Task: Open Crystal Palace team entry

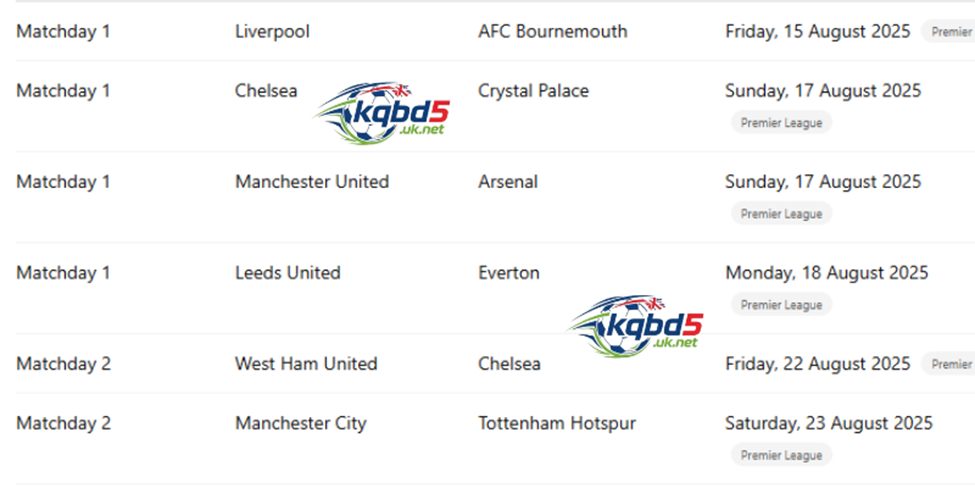Action: tap(533, 91)
